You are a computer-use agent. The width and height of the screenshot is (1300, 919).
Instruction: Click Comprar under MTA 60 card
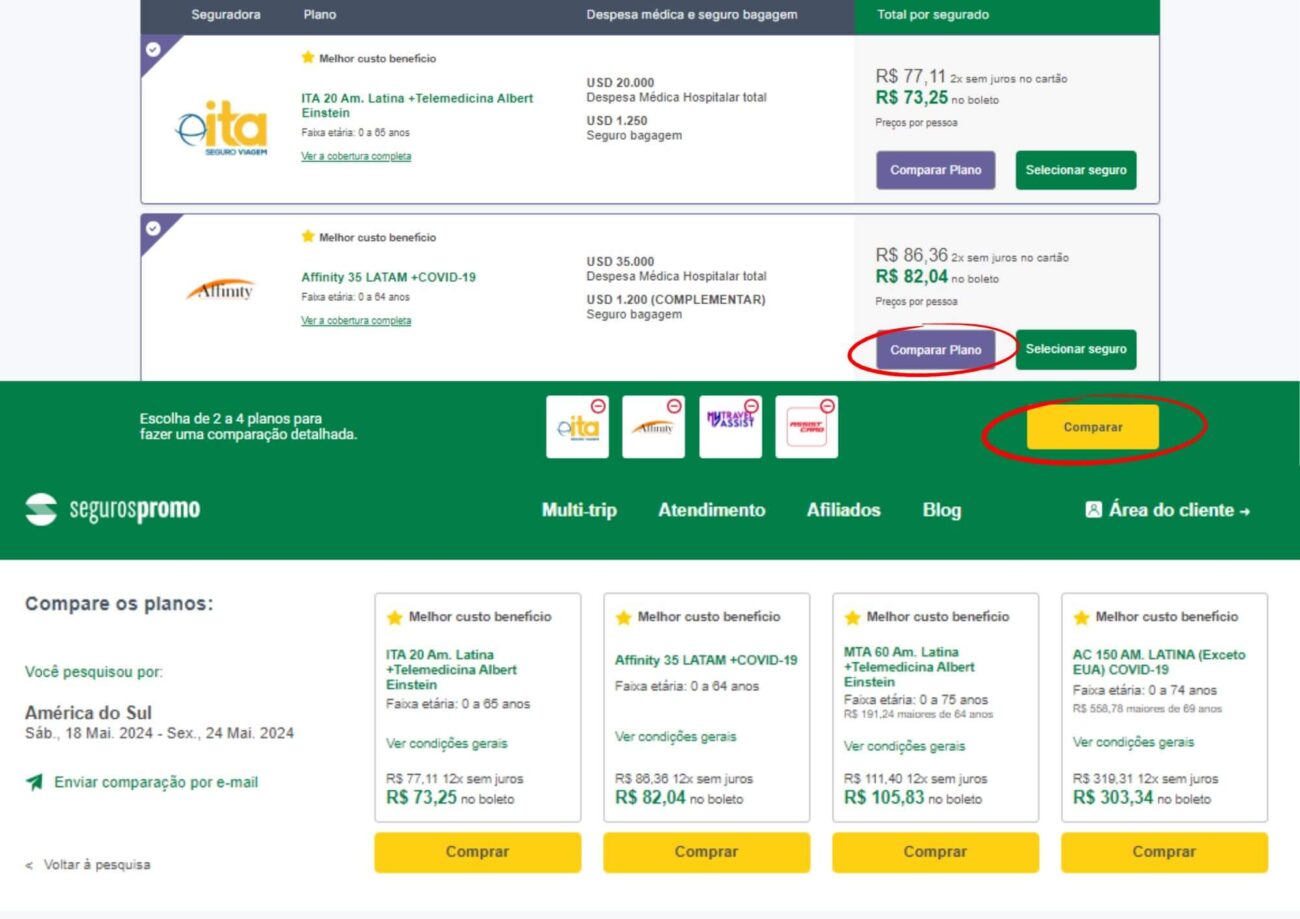click(935, 852)
